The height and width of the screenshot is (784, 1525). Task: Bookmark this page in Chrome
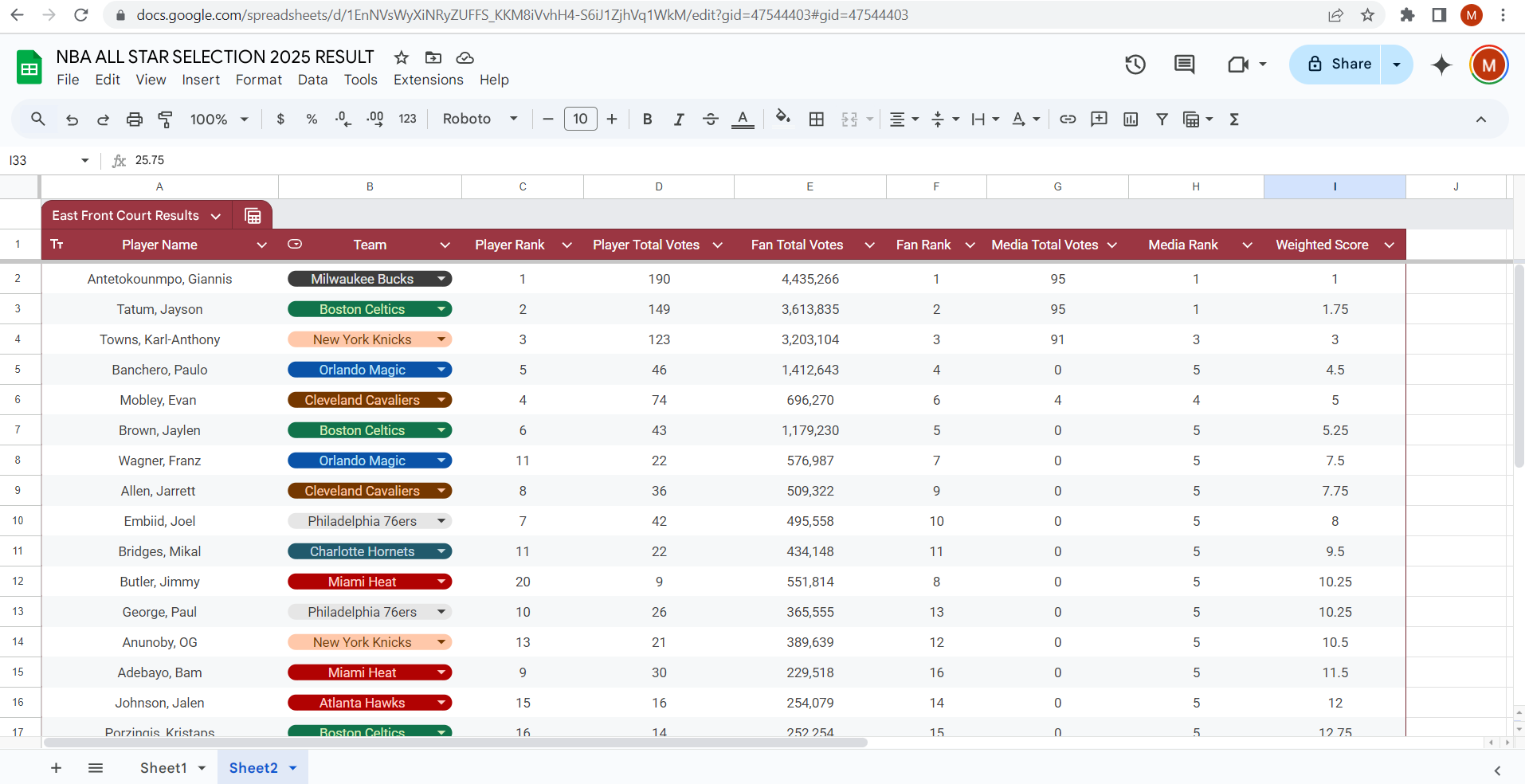1368,15
